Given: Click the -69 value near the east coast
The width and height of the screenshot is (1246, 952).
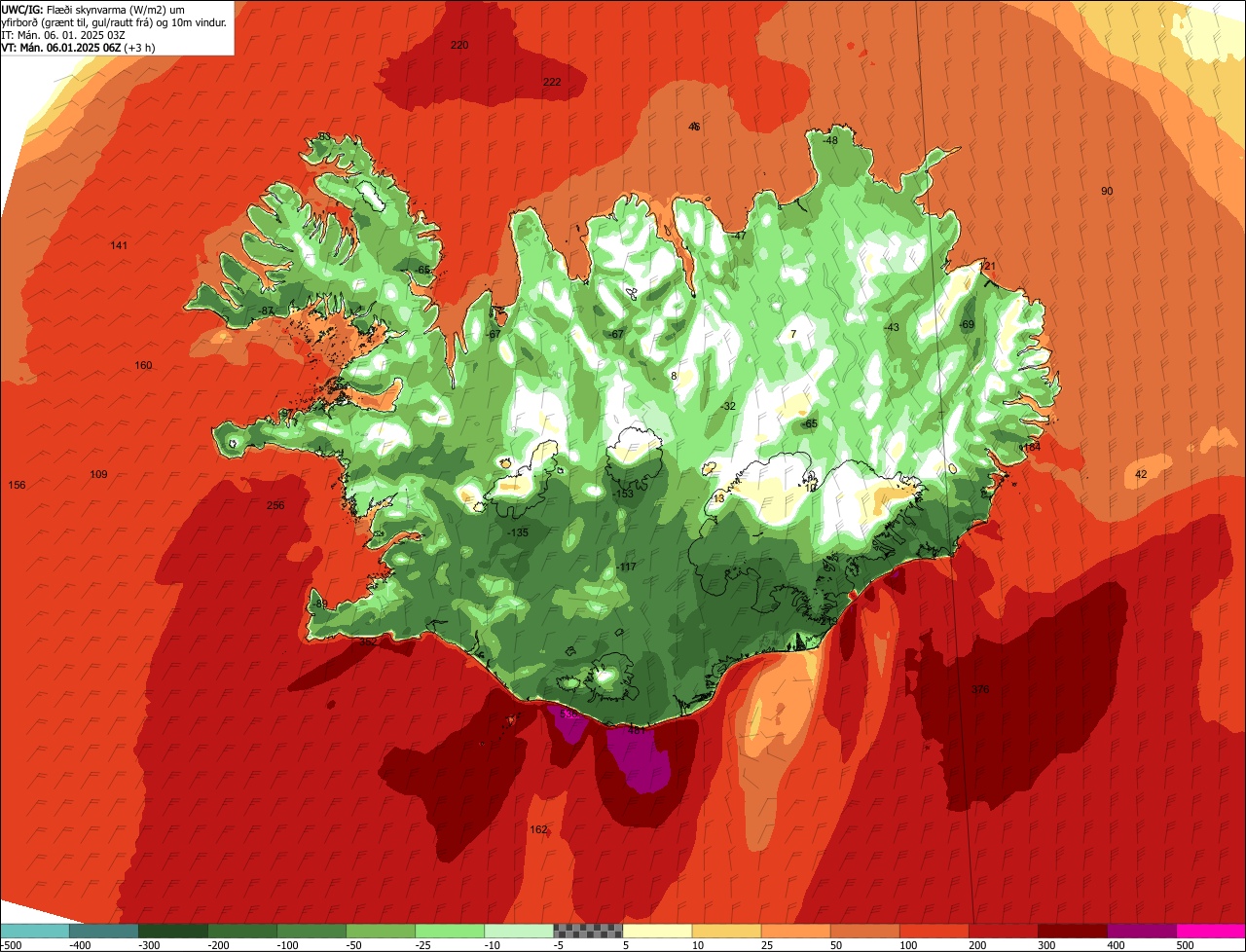Looking at the screenshot, I should click(967, 324).
